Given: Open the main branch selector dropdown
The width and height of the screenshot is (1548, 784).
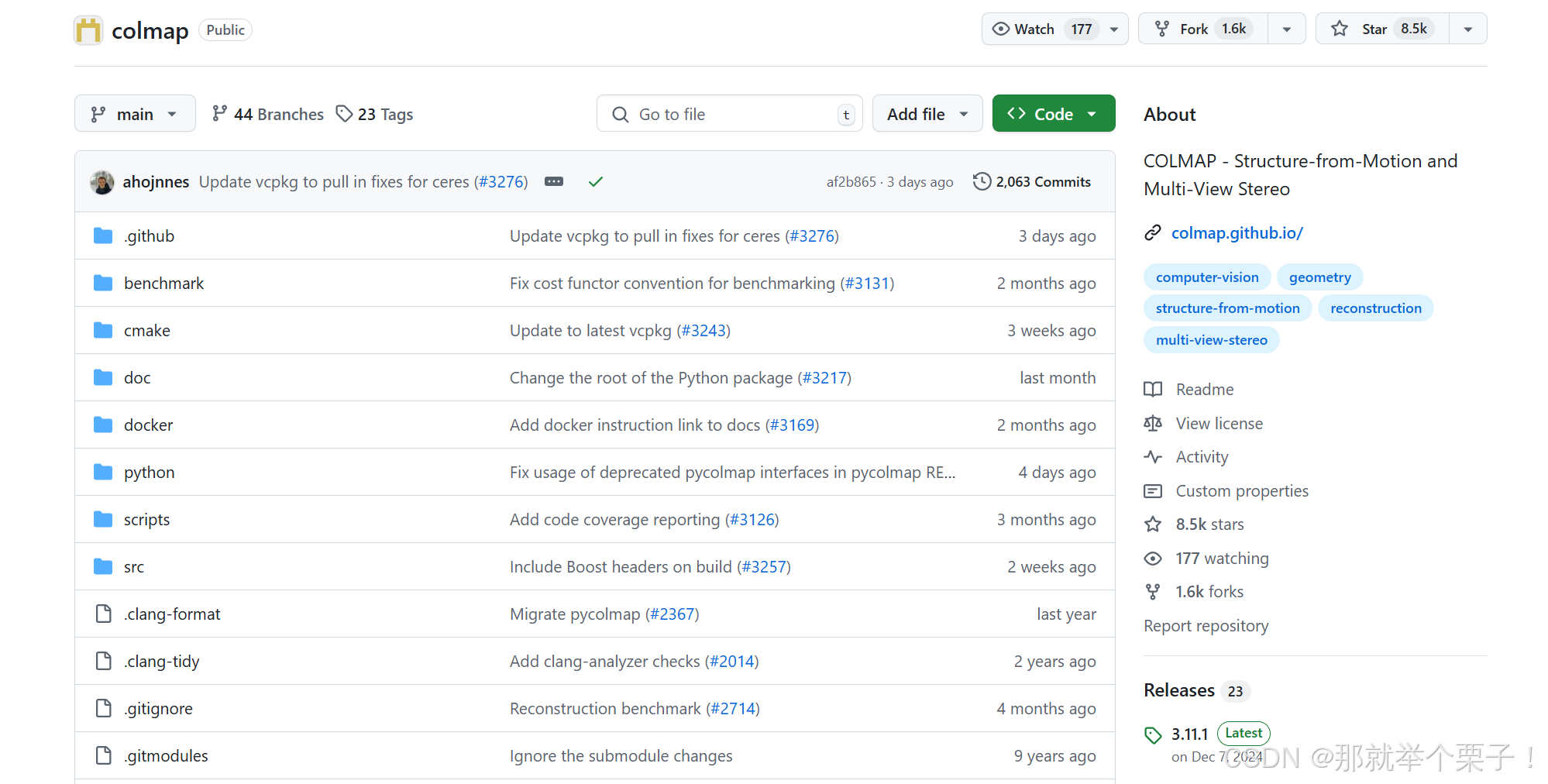Looking at the screenshot, I should 135,114.
